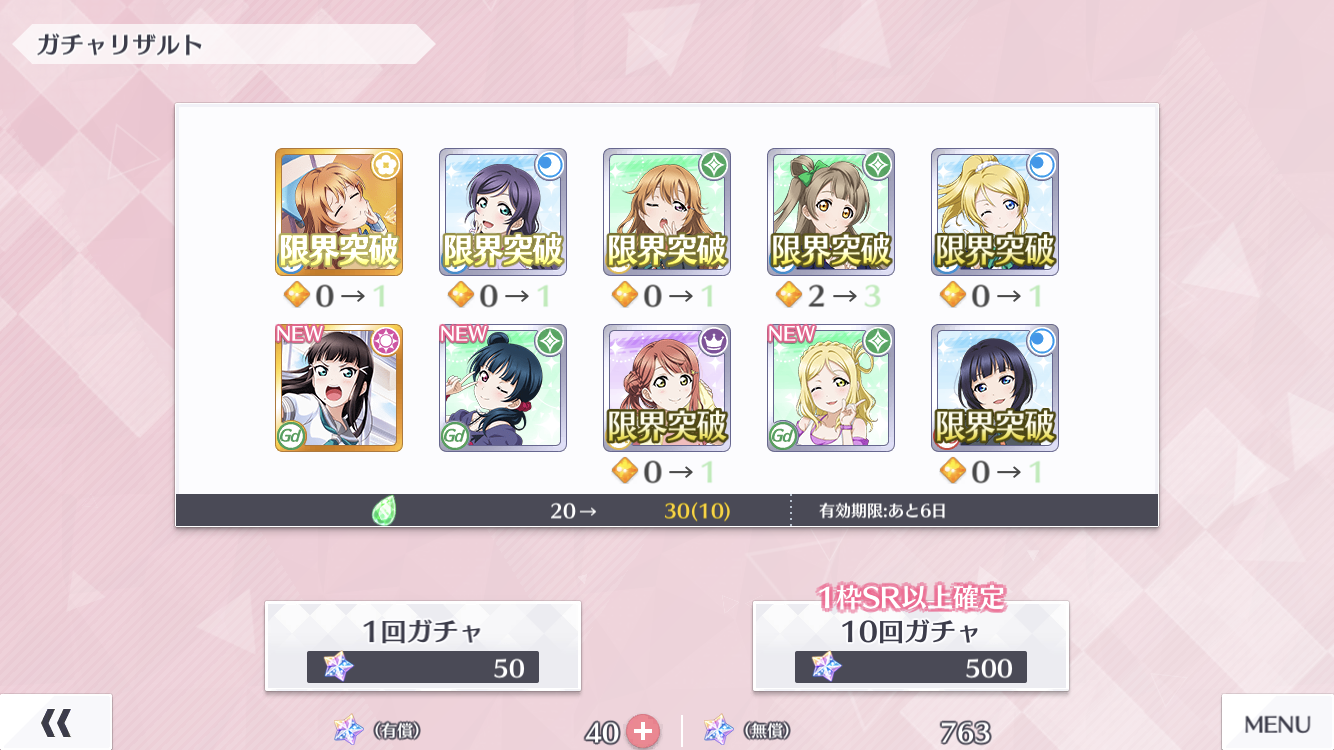Tap the purple crown attribute icon on braided-hair card
1334x750 pixels.
(713, 341)
